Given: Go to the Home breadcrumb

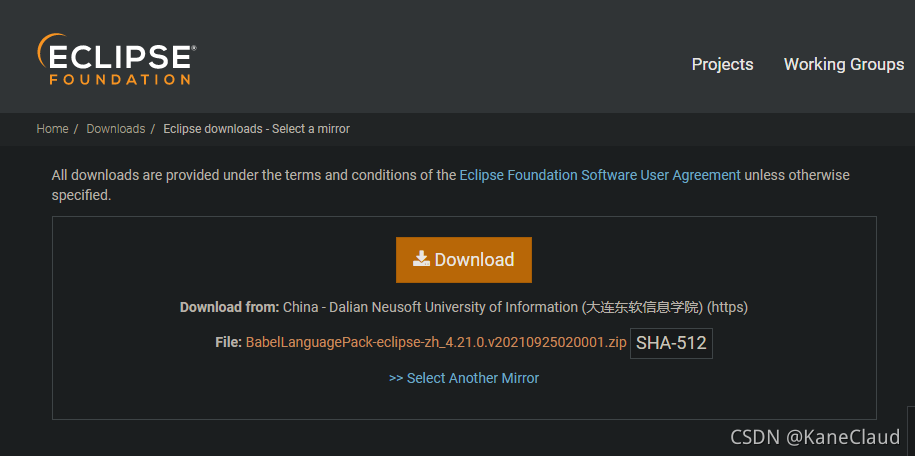Looking at the screenshot, I should (52, 129).
